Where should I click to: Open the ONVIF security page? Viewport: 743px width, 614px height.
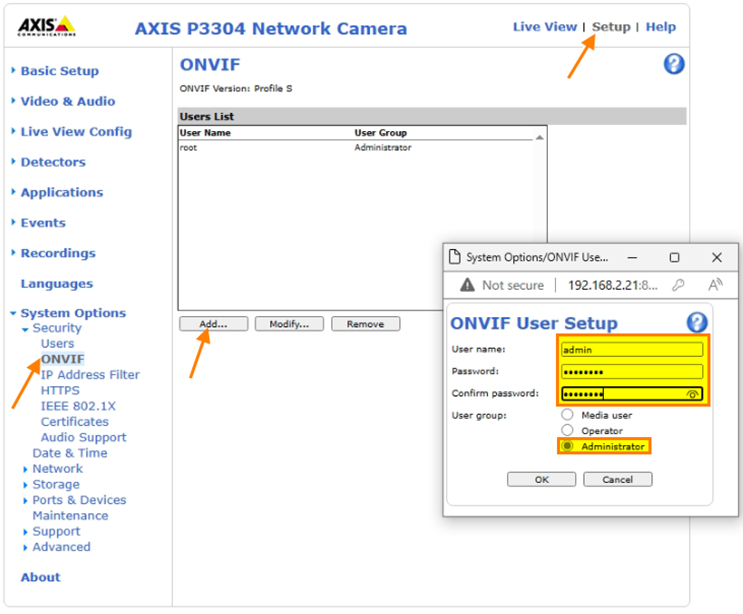click(63, 359)
